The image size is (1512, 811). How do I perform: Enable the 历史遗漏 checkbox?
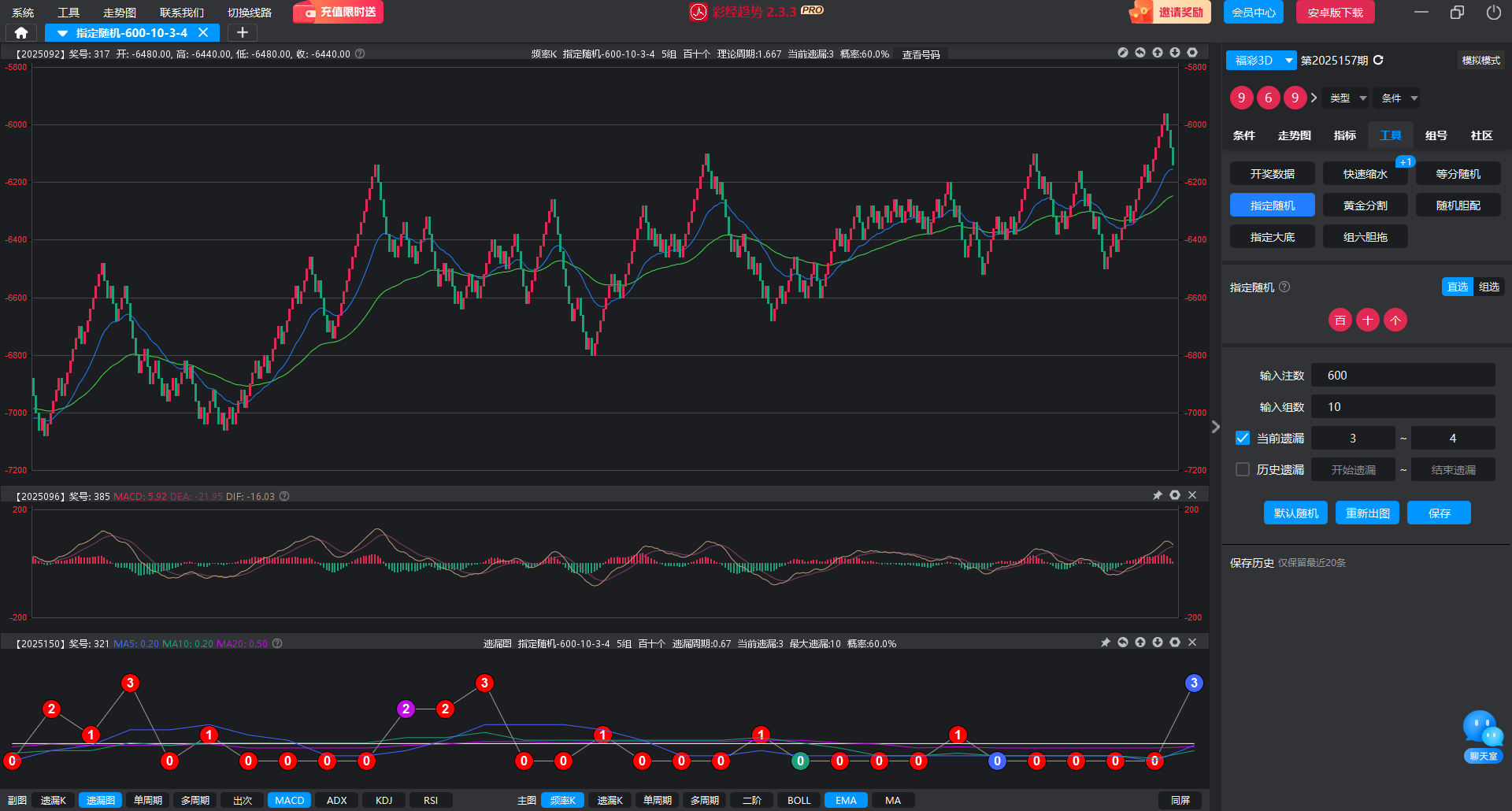[1243, 469]
